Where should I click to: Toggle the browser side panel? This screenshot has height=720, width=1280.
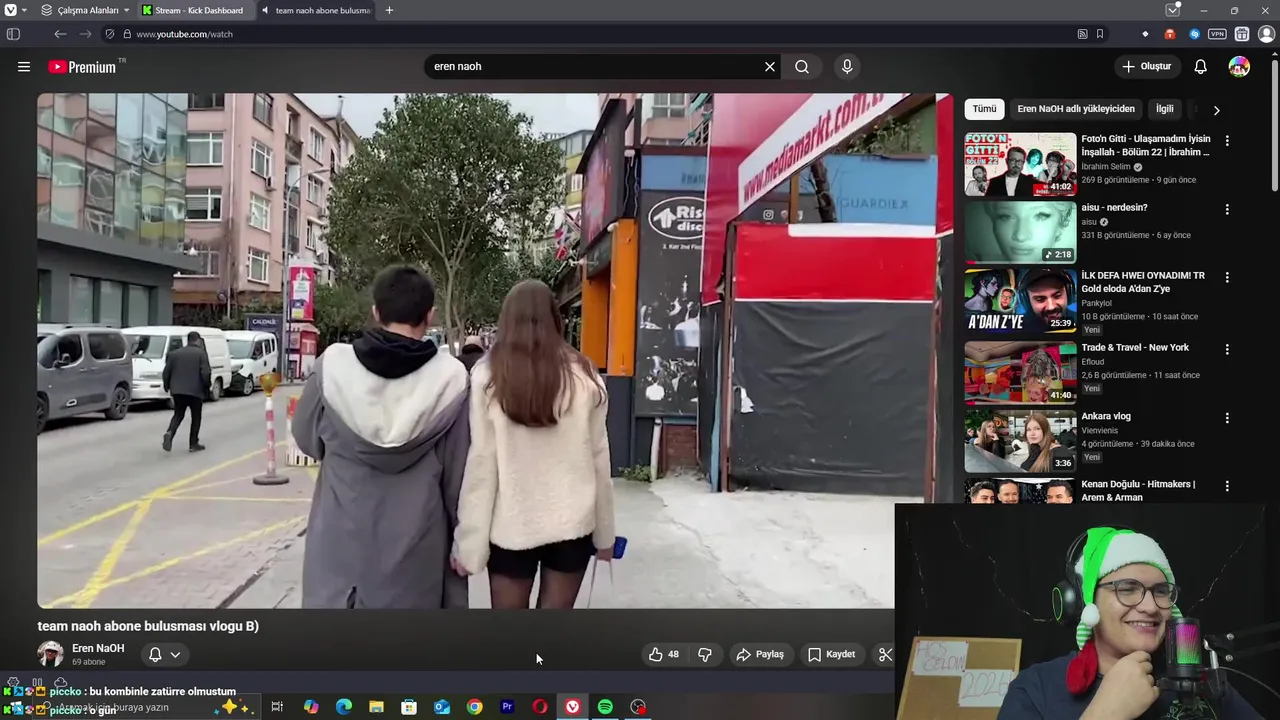click(x=13, y=34)
